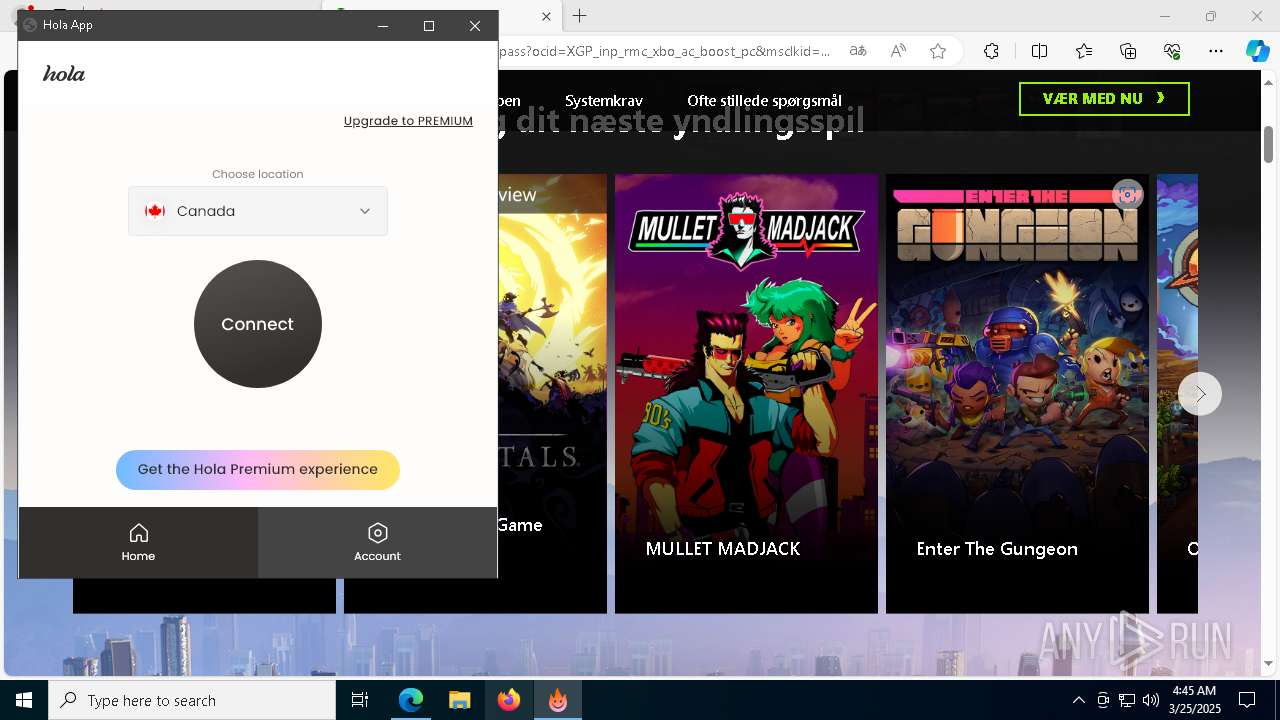Click the network tray icon
The image size is (1280, 720).
1127,700
